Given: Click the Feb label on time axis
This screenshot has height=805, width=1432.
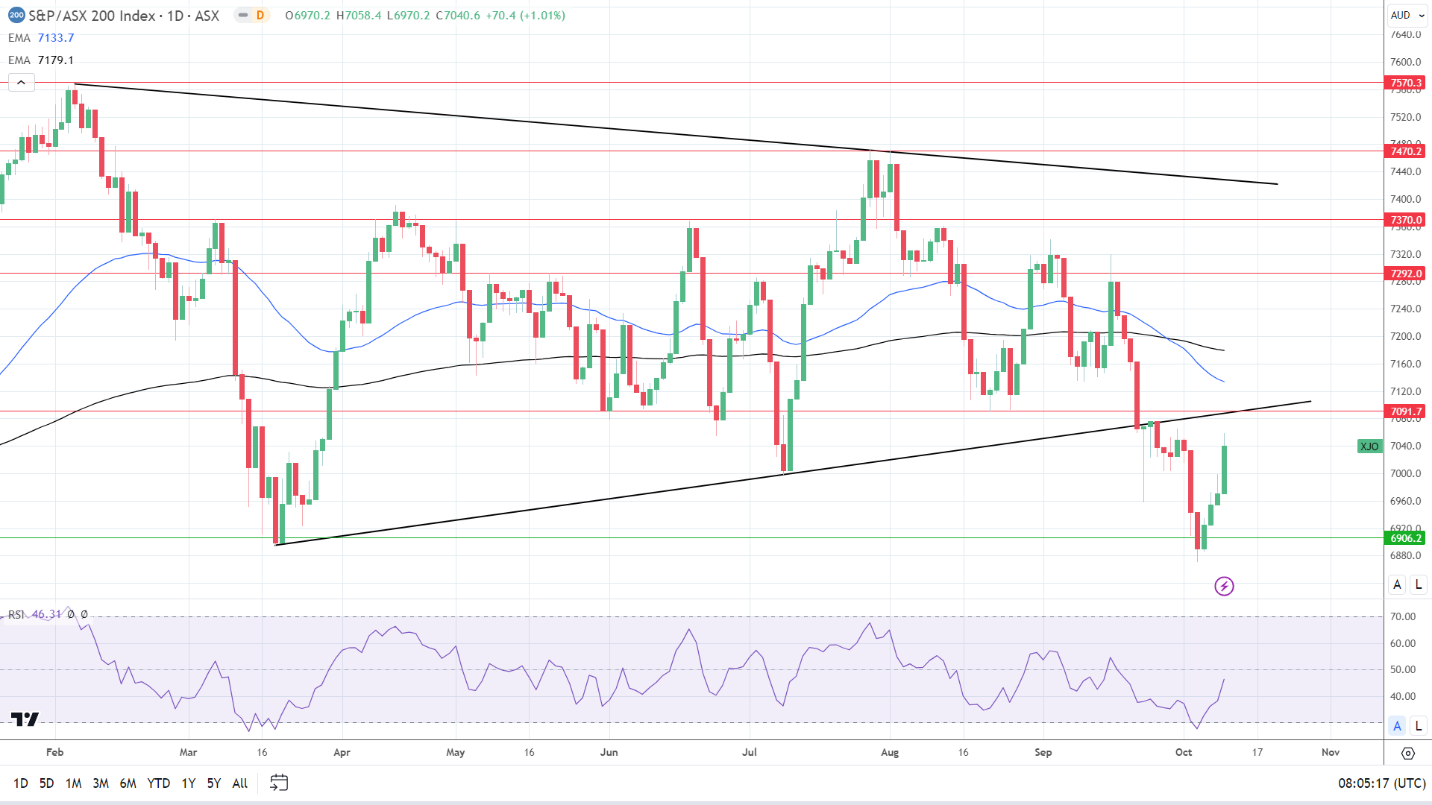Looking at the screenshot, I should pyautogui.click(x=56, y=751).
